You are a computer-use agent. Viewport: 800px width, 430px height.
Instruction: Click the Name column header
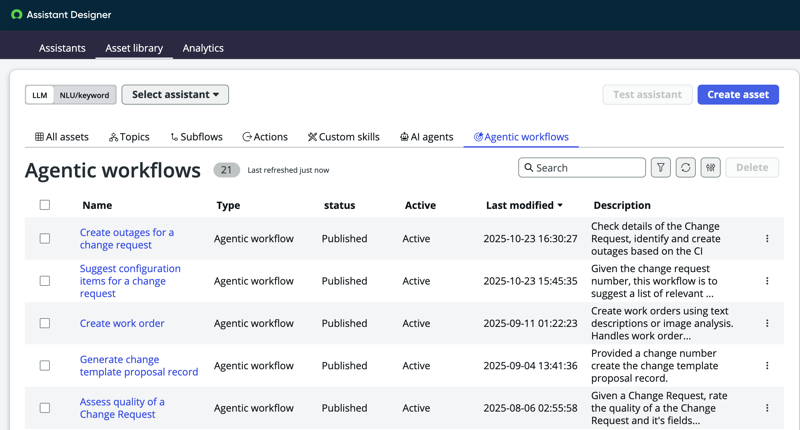[97, 205]
